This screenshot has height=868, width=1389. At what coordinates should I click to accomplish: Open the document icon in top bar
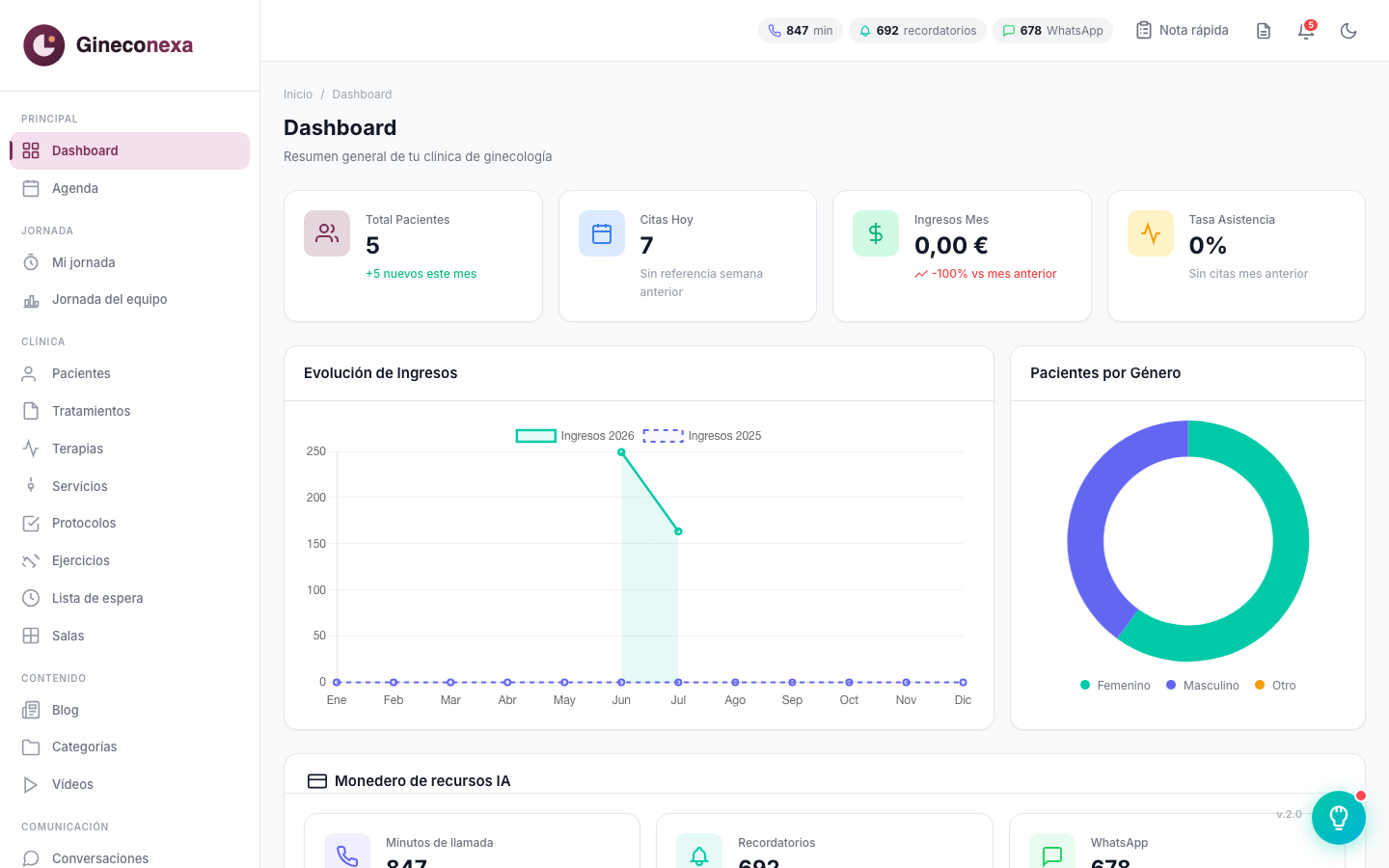click(x=1264, y=31)
